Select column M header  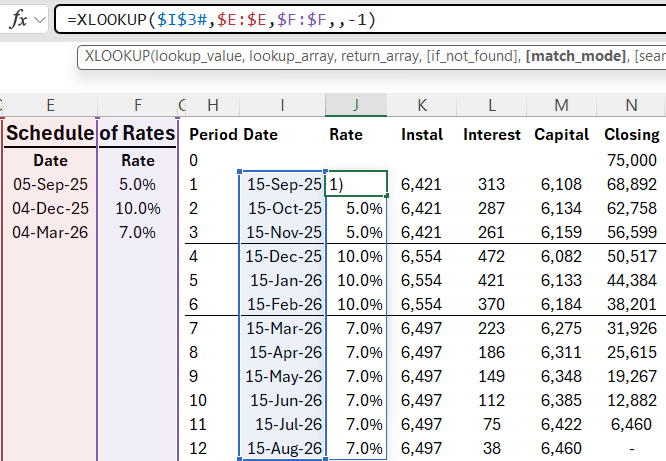[562, 105]
